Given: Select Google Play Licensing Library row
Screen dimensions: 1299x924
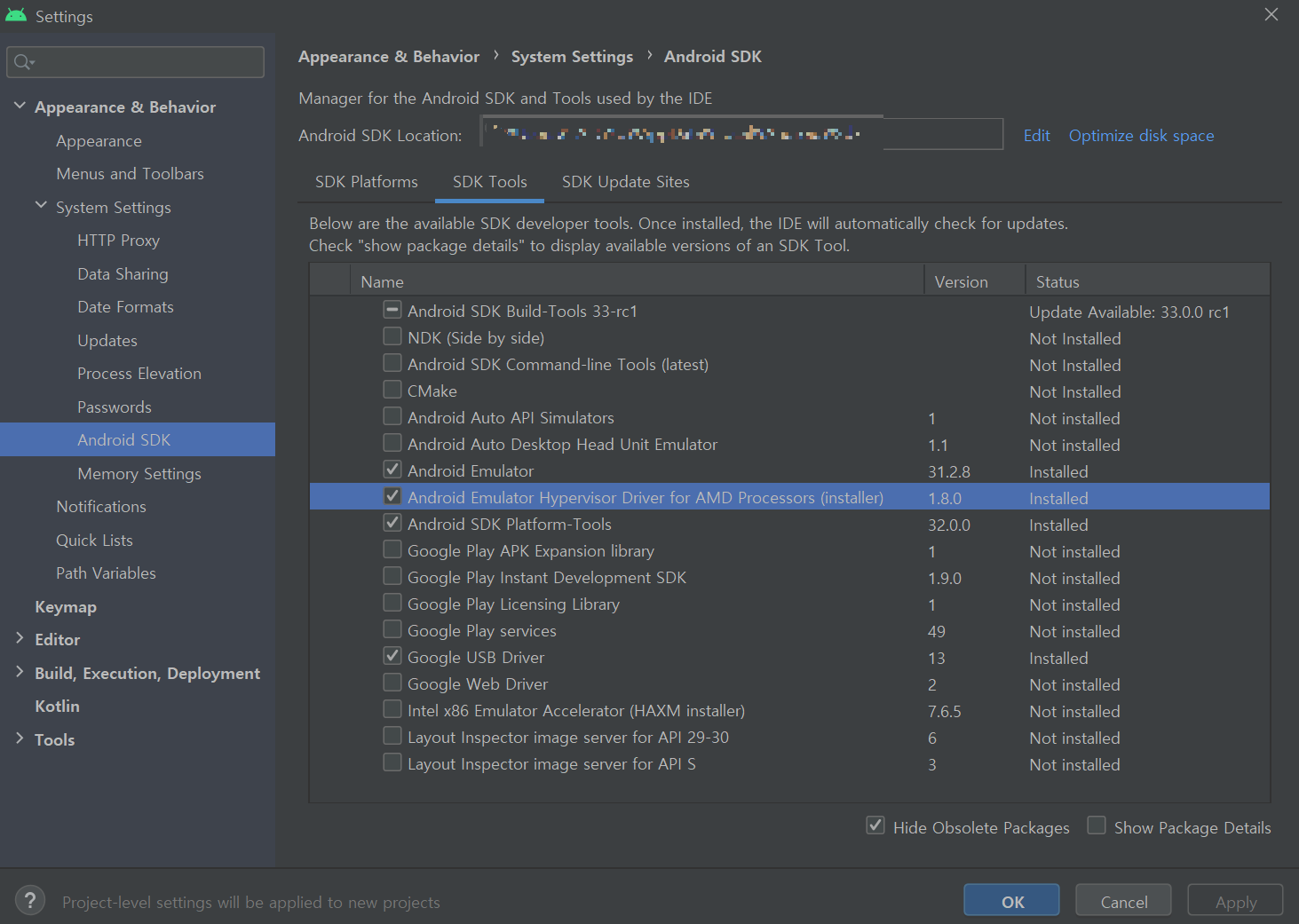Looking at the screenshot, I should 789,604.
